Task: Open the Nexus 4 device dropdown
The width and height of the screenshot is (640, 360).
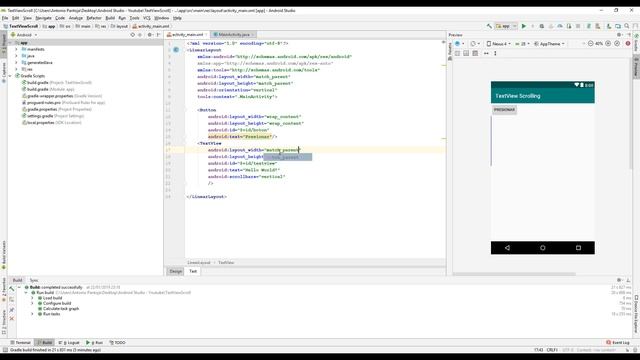Action: [x=499, y=44]
